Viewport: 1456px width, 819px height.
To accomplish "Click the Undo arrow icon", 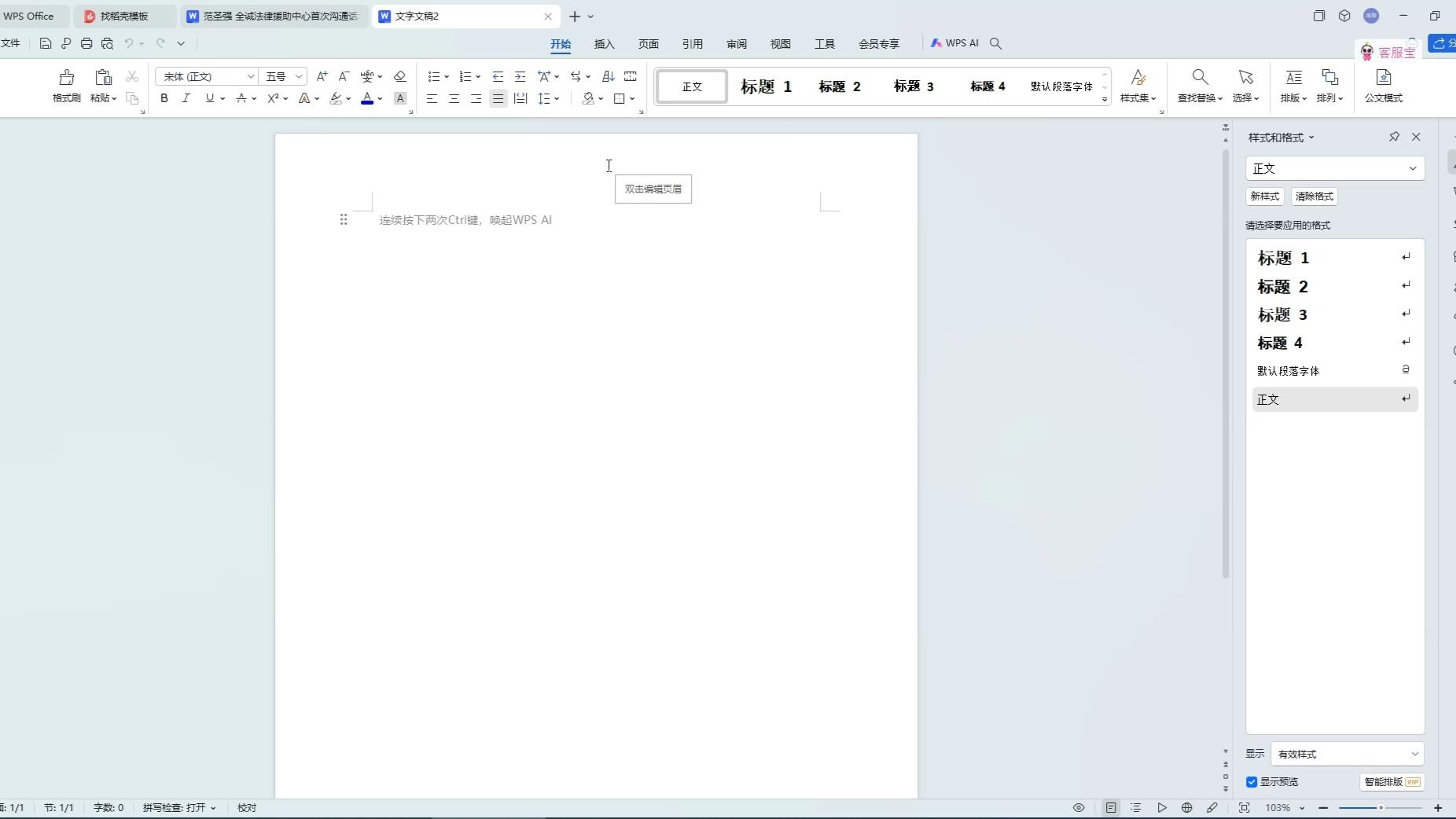I will pos(129,43).
